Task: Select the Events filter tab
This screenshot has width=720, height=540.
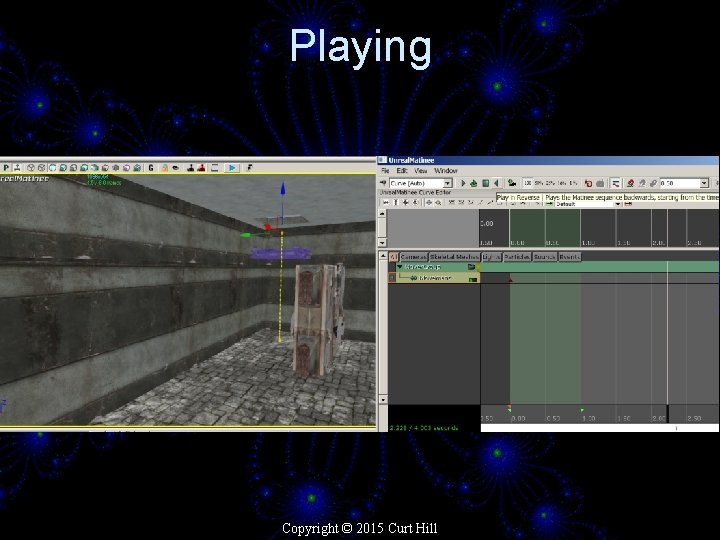Action: [x=570, y=257]
